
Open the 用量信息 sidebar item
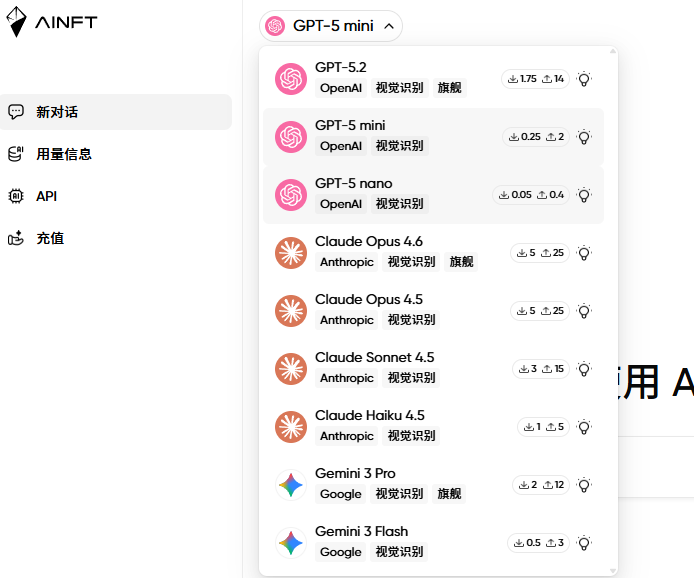[x=64, y=154]
